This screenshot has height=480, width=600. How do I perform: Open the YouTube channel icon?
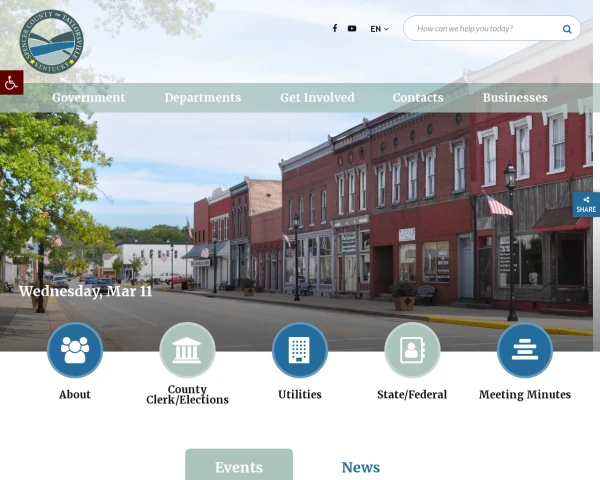(352, 29)
